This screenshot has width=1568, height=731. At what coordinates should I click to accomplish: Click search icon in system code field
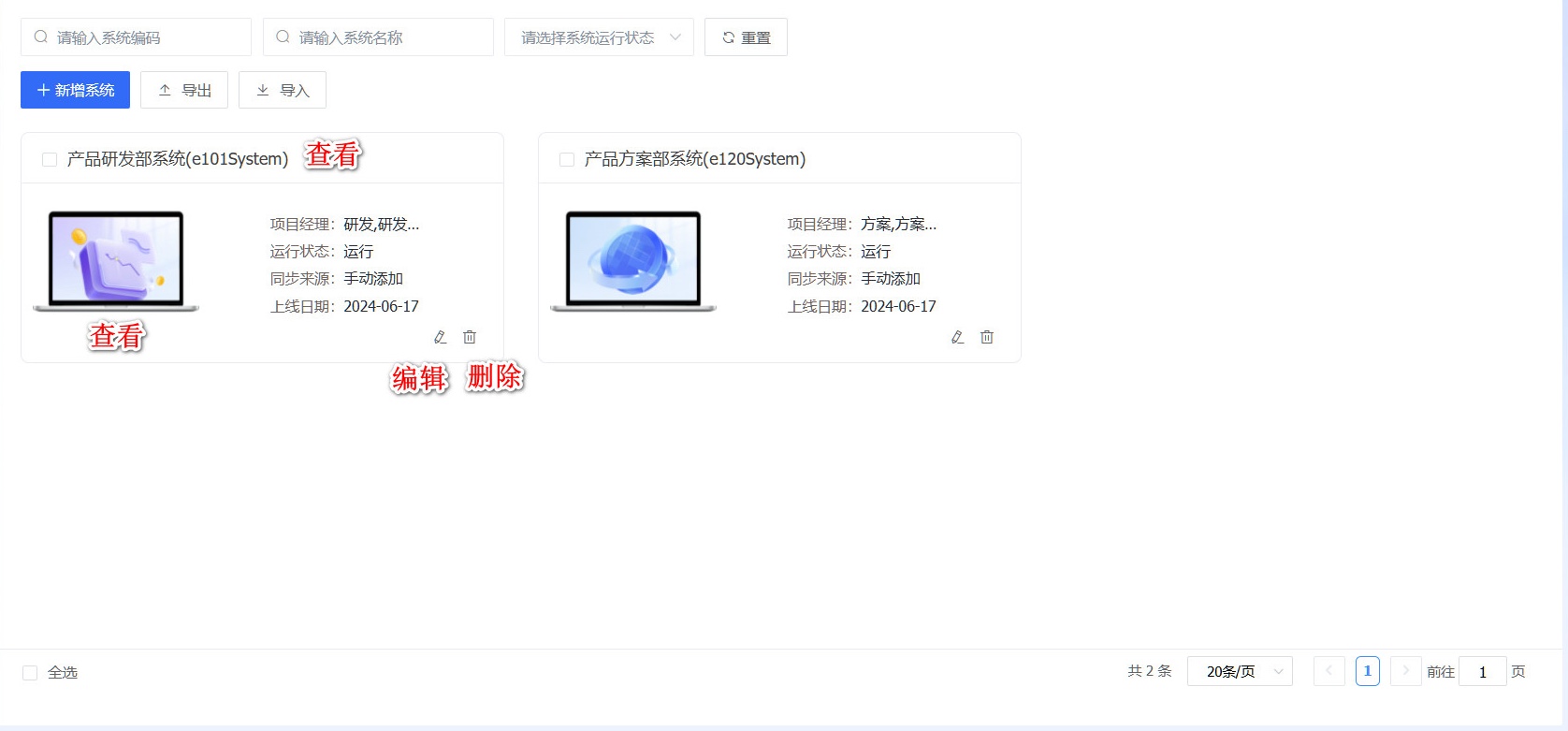pos(41,37)
